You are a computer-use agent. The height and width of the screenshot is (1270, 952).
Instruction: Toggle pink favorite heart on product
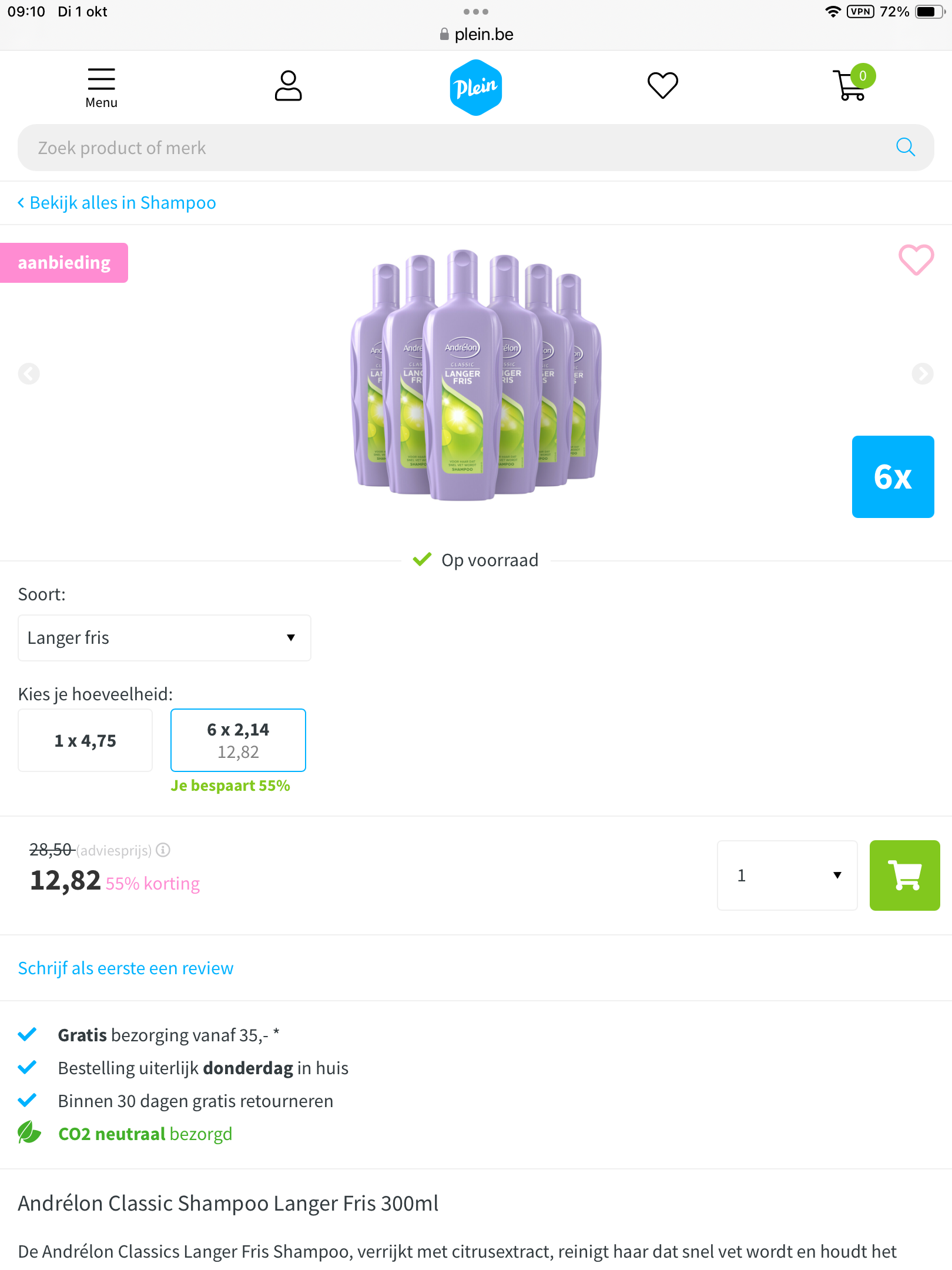pos(916,260)
